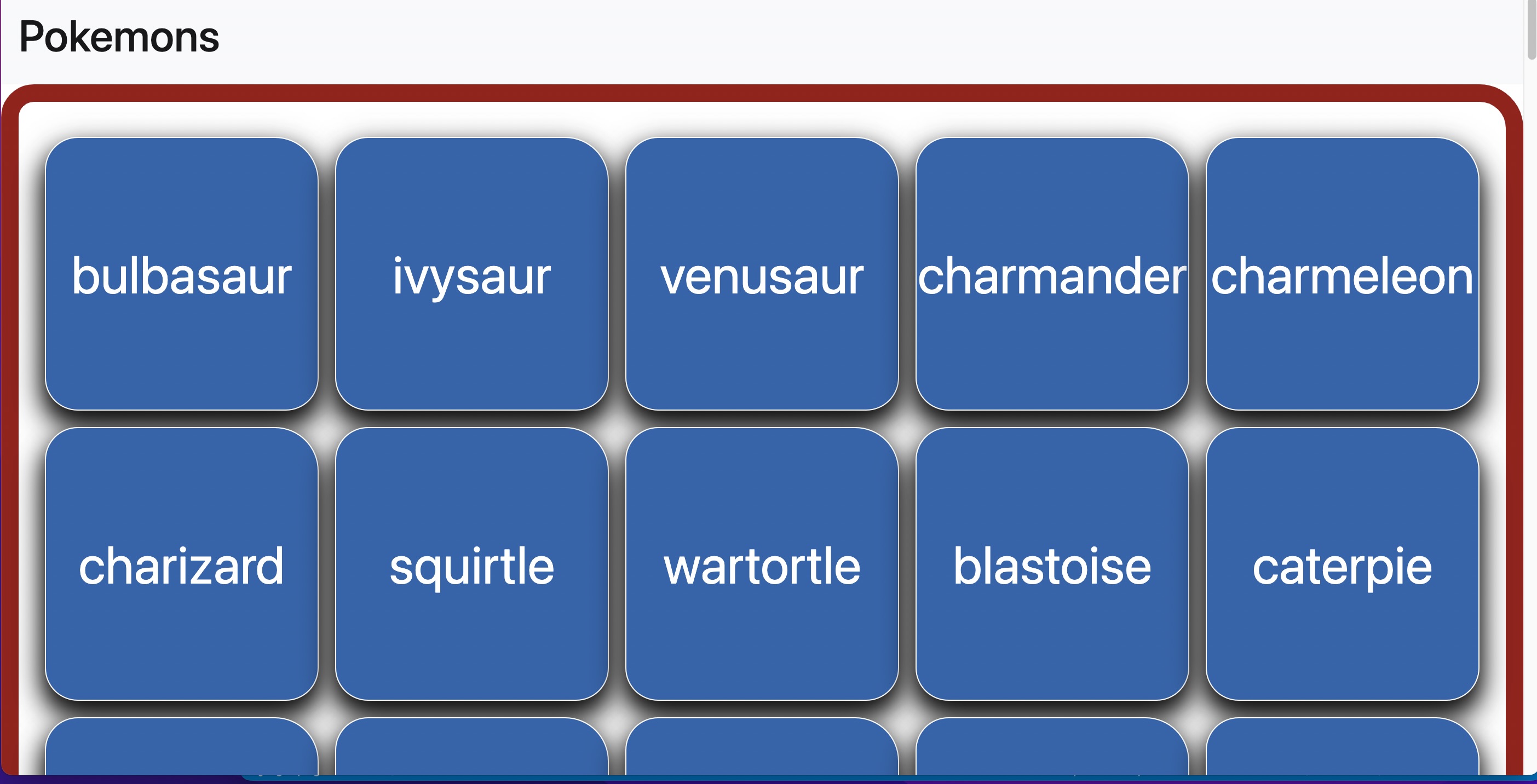Open the ivysaur card
The width and height of the screenshot is (1537, 784).
click(471, 274)
